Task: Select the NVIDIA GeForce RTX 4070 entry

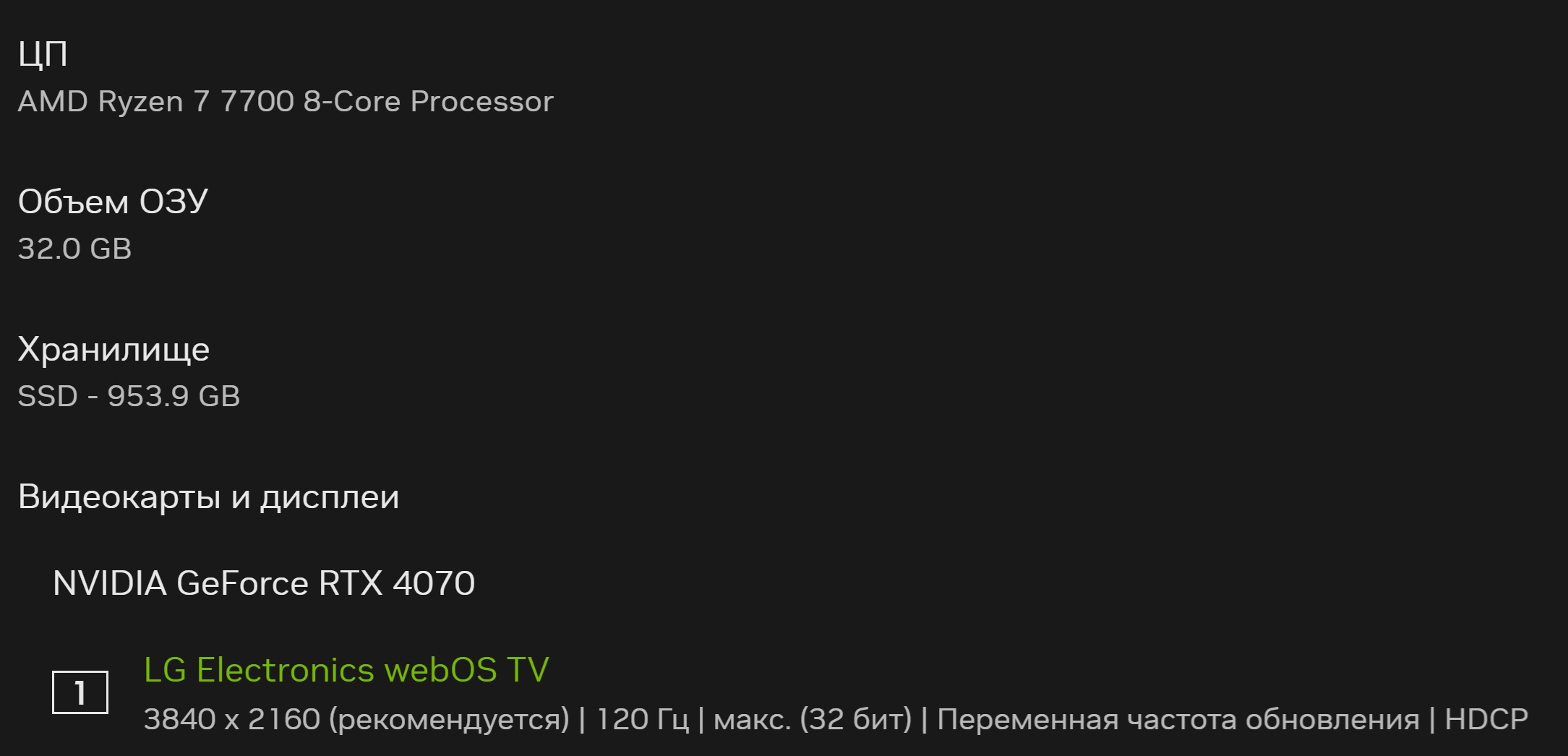Action: click(264, 583)
